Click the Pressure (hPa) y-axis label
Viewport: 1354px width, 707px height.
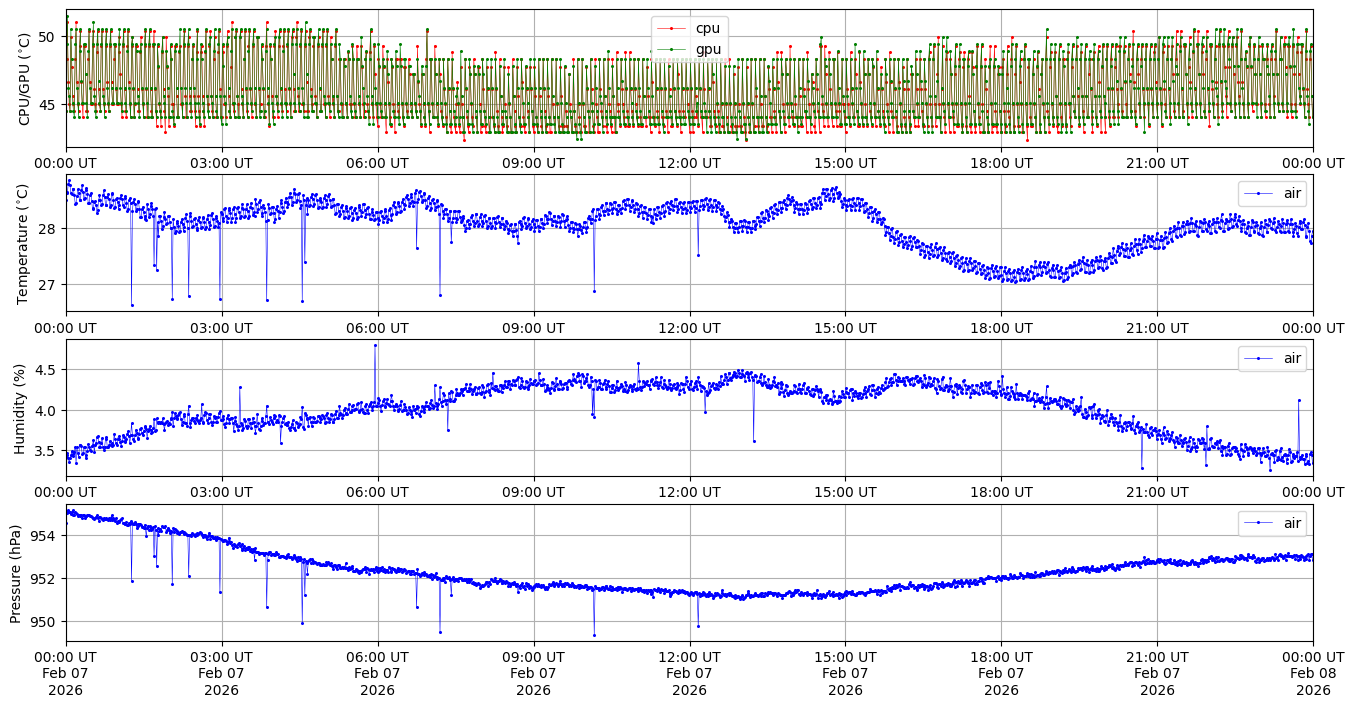[16, 572]
